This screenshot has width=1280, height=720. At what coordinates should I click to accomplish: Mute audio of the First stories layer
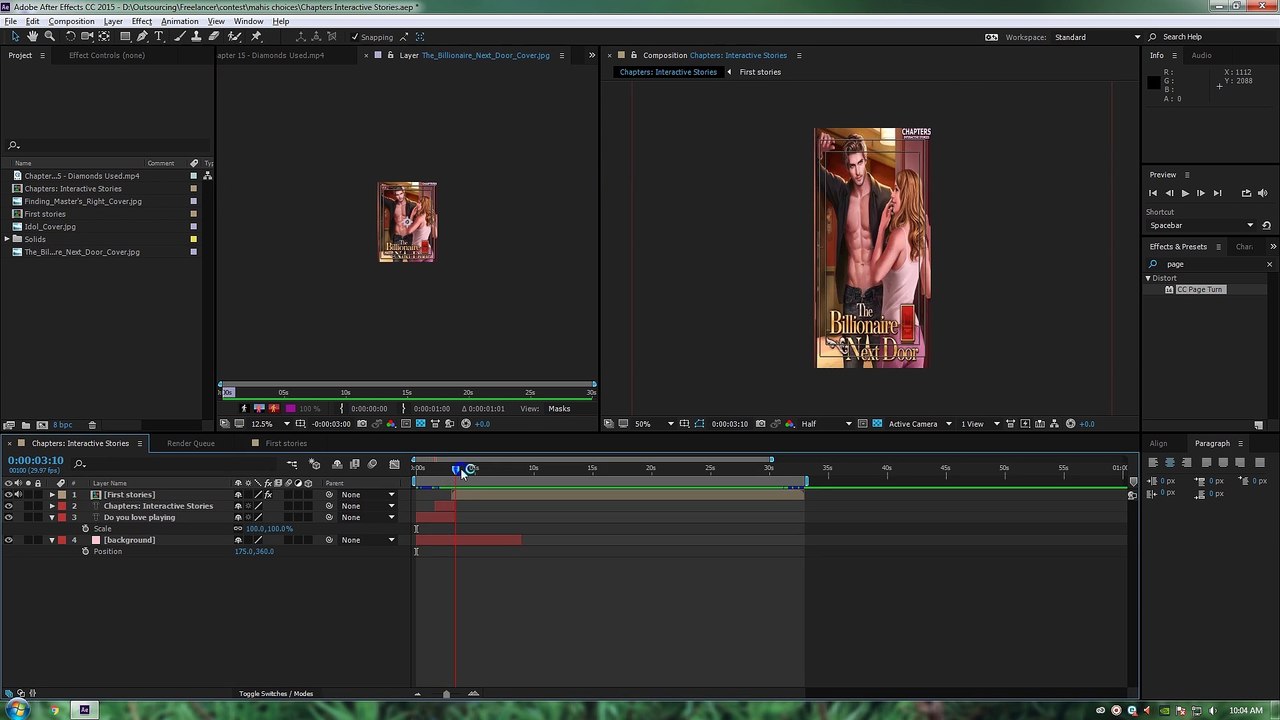click(18, 495)
